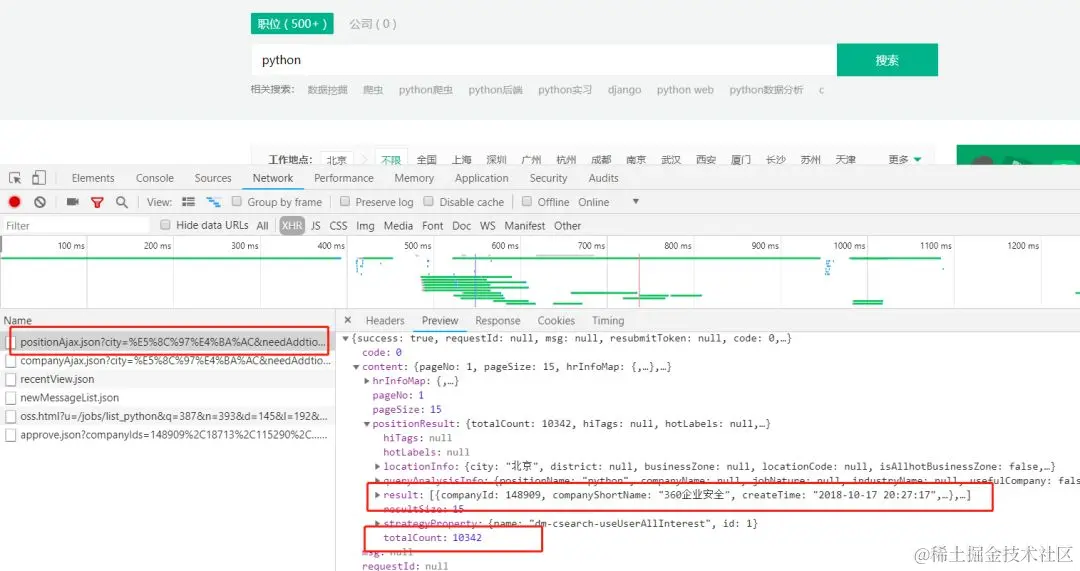Screen dimensions: 1080x571
Task: View the Response tab
Action: click(x=498, y=320)
